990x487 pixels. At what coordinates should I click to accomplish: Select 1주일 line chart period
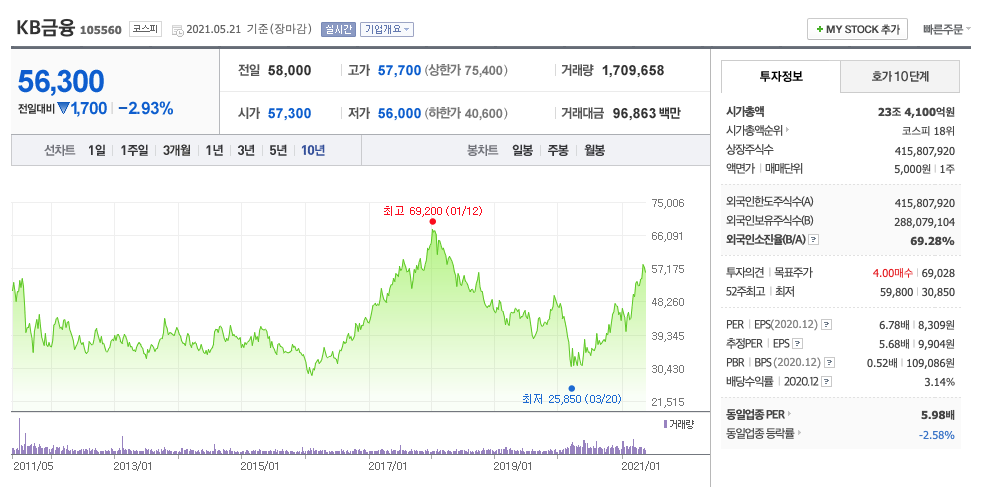[x=134, y=150]
